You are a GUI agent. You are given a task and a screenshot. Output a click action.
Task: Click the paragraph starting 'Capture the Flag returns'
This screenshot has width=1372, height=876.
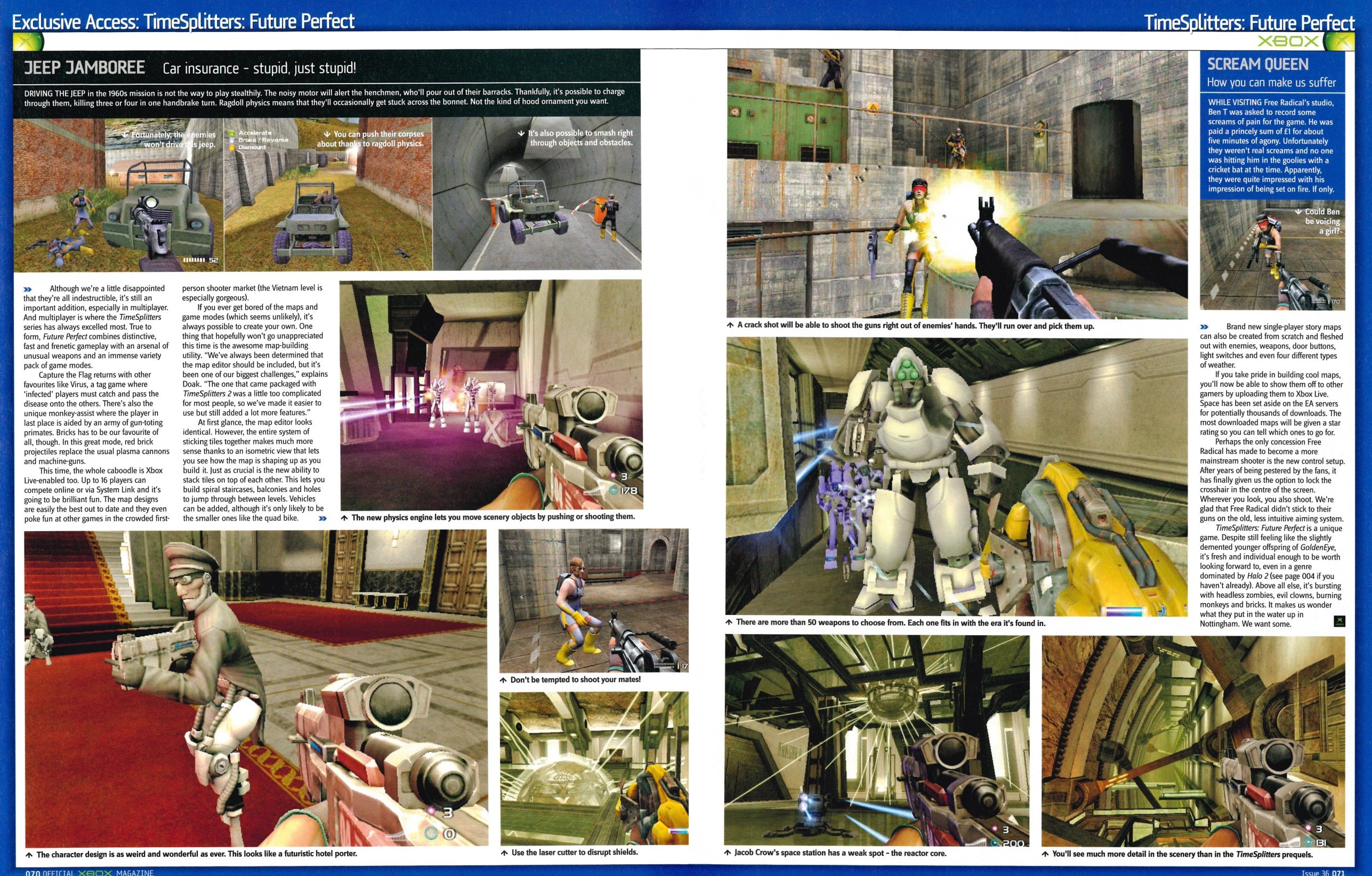click(96, 418)
